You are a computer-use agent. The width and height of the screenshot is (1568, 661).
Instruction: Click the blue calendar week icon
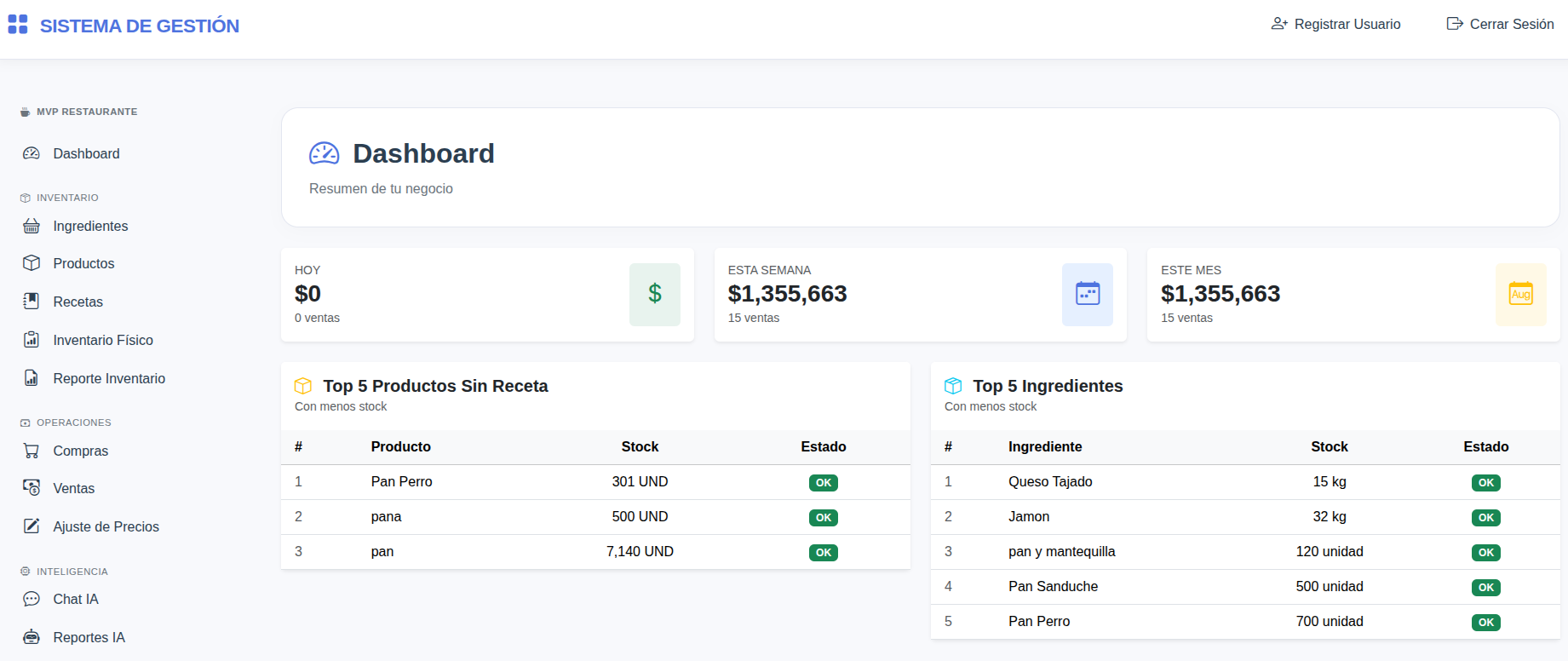pyautogui.click(x=1087, y=294)
